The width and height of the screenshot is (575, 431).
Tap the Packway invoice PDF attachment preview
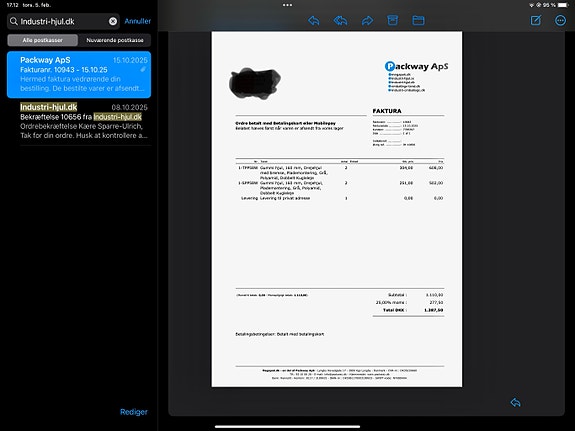click(x=337, y=209)
